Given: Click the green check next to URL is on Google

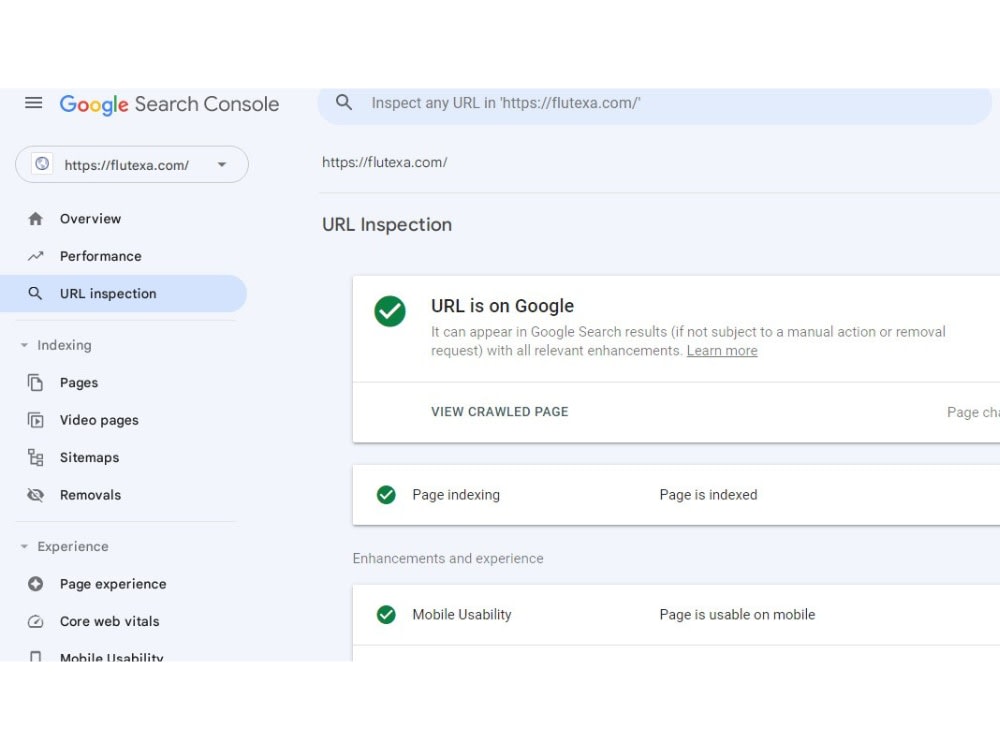Looking at the screenshot, I should pyautogui.click(x=390, y=311).
